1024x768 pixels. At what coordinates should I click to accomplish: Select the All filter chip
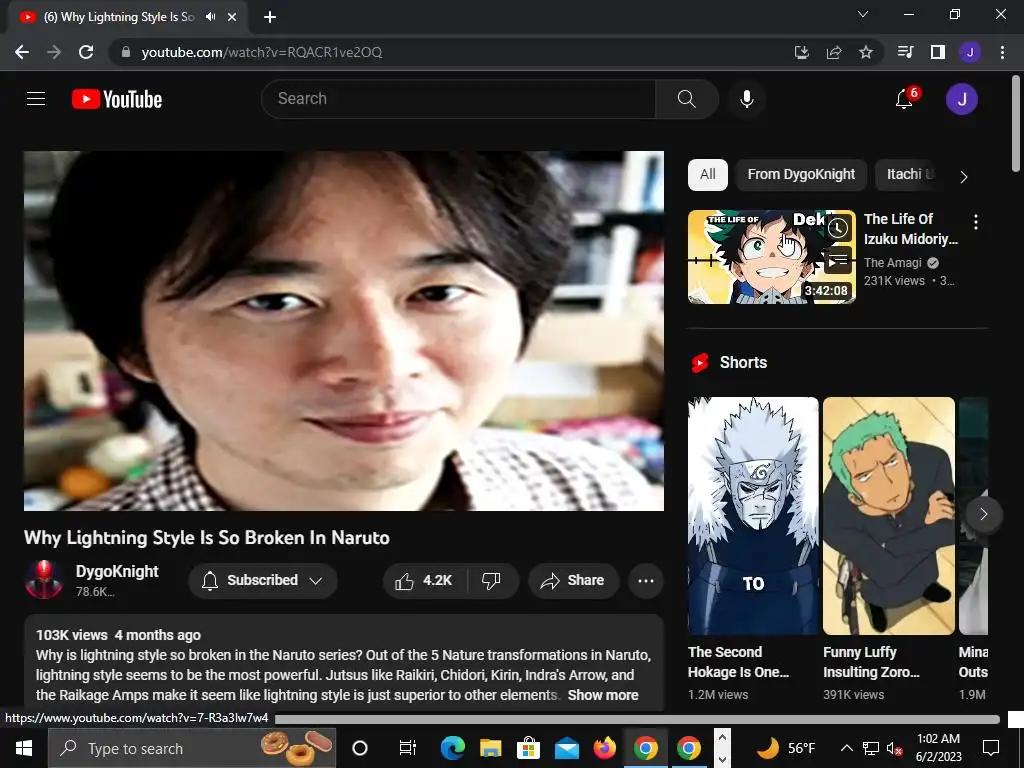pyautogui.click(x=708, y=174)
